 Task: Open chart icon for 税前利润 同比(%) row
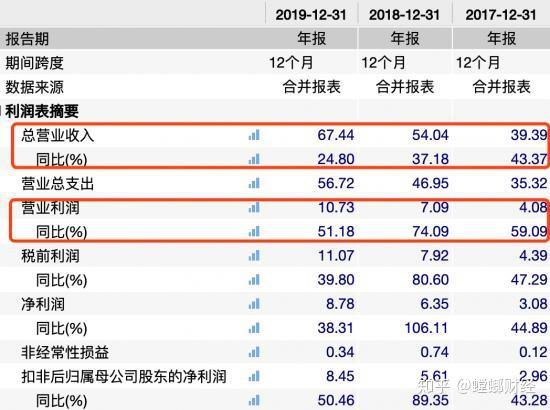click(x=254, y=280)
